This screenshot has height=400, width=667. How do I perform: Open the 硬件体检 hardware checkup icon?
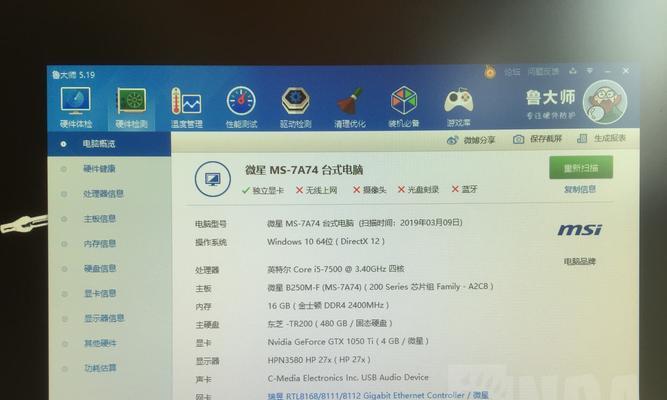tap(76, 101)
